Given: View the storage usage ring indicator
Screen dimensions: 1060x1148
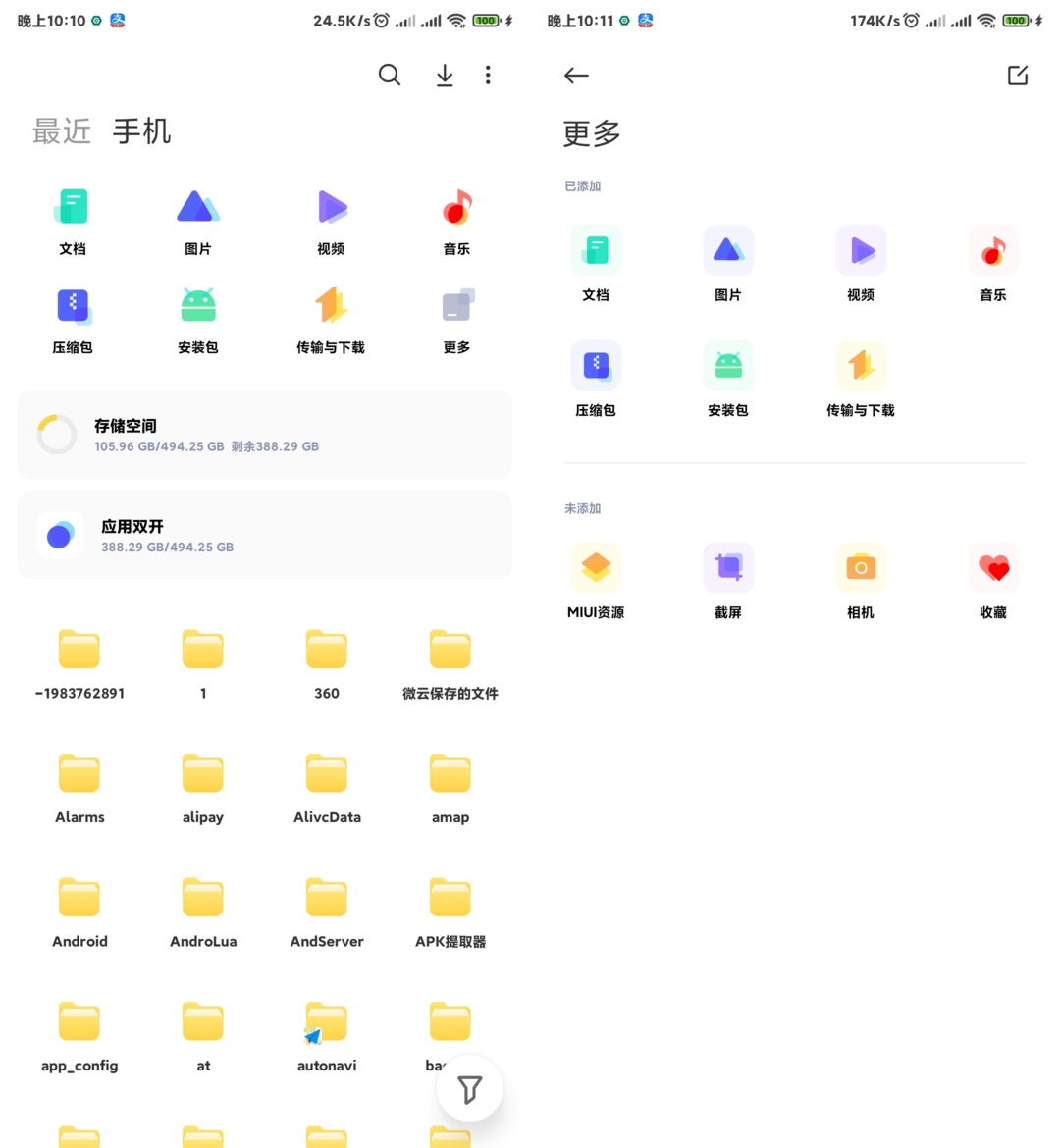Looking at the screenshot, I should (57, 435).
